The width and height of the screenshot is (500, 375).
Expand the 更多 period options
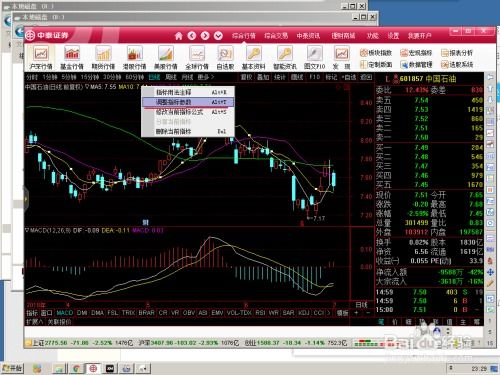tap(206, 77)
